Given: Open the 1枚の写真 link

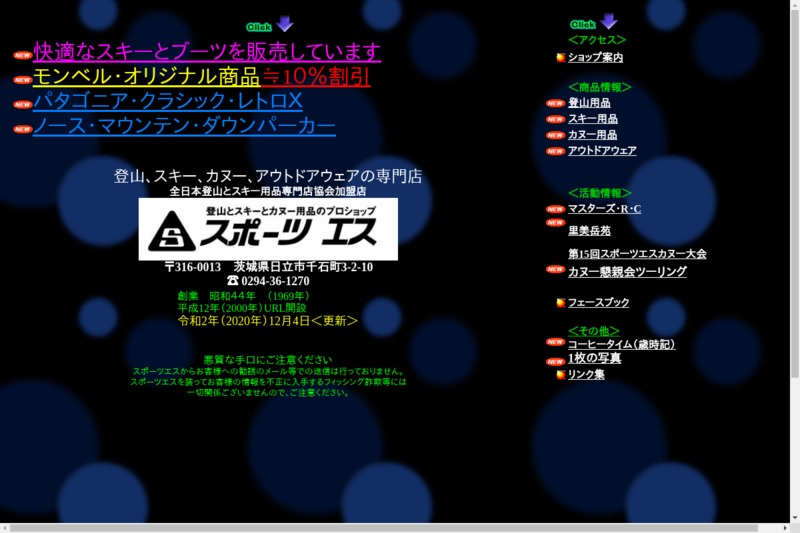Looking at the screenshot, I should [594, 358].
